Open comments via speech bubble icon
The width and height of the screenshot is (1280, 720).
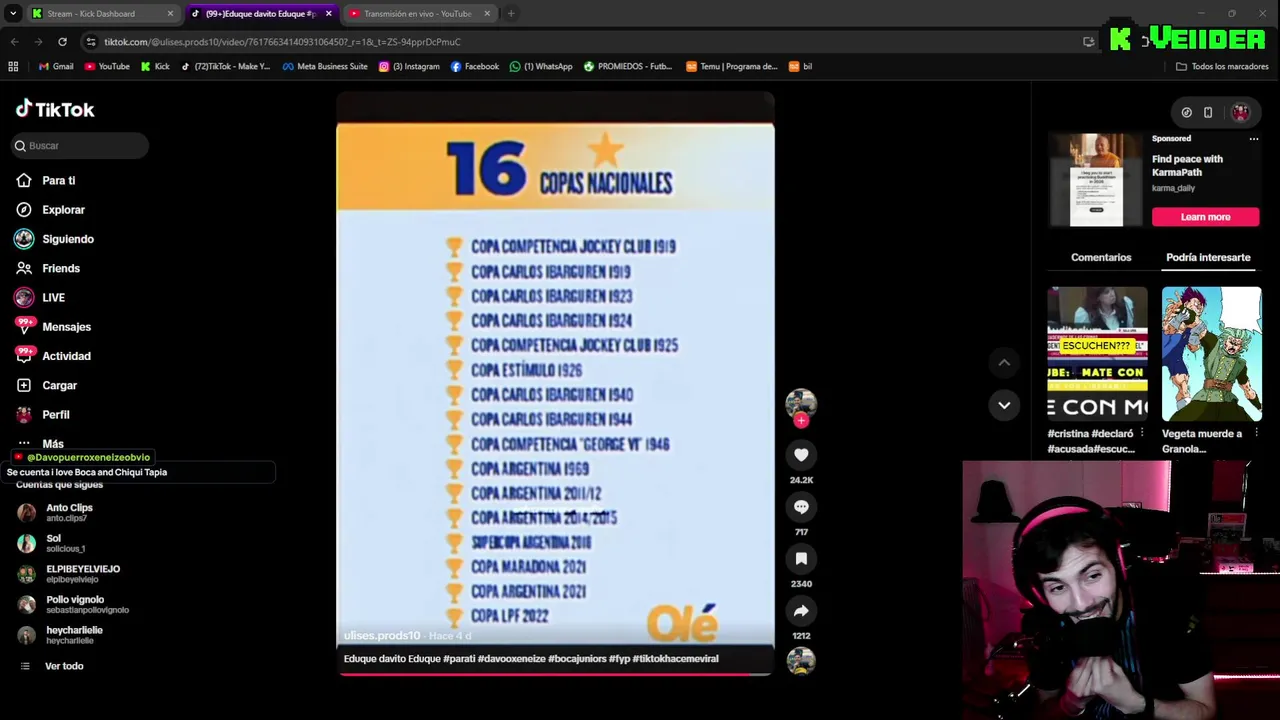point(801,507)
